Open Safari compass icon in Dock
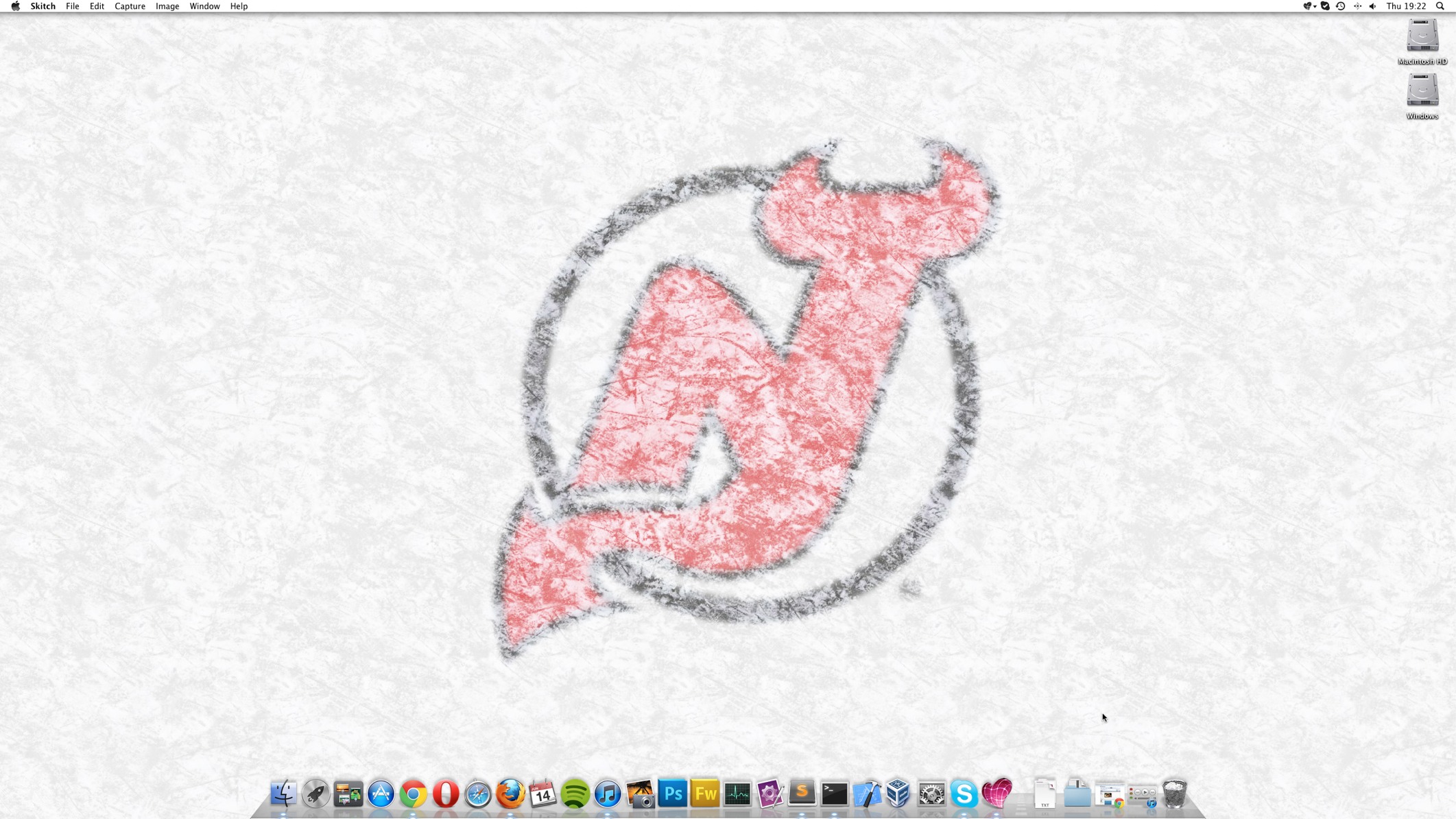Screen dimensions: 1456x819 478,794
